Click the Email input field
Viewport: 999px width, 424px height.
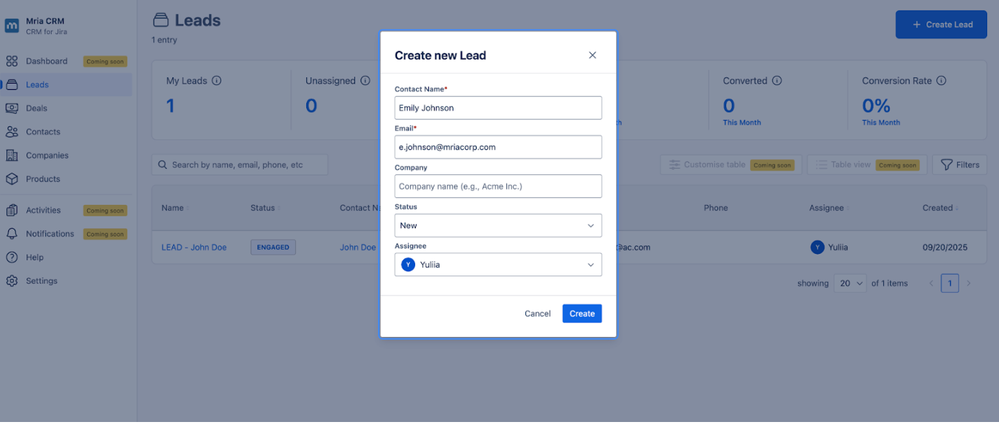[x=498, y=147]
